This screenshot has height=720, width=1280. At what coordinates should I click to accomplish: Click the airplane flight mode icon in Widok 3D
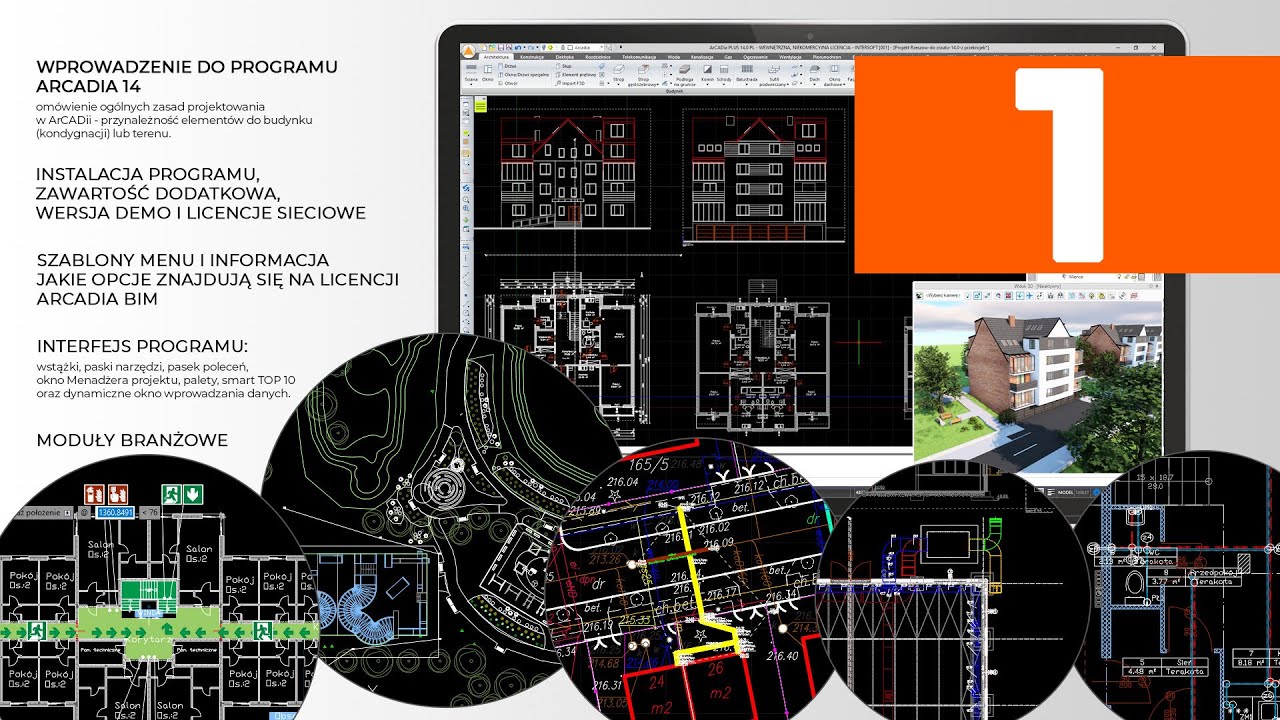1030,296
